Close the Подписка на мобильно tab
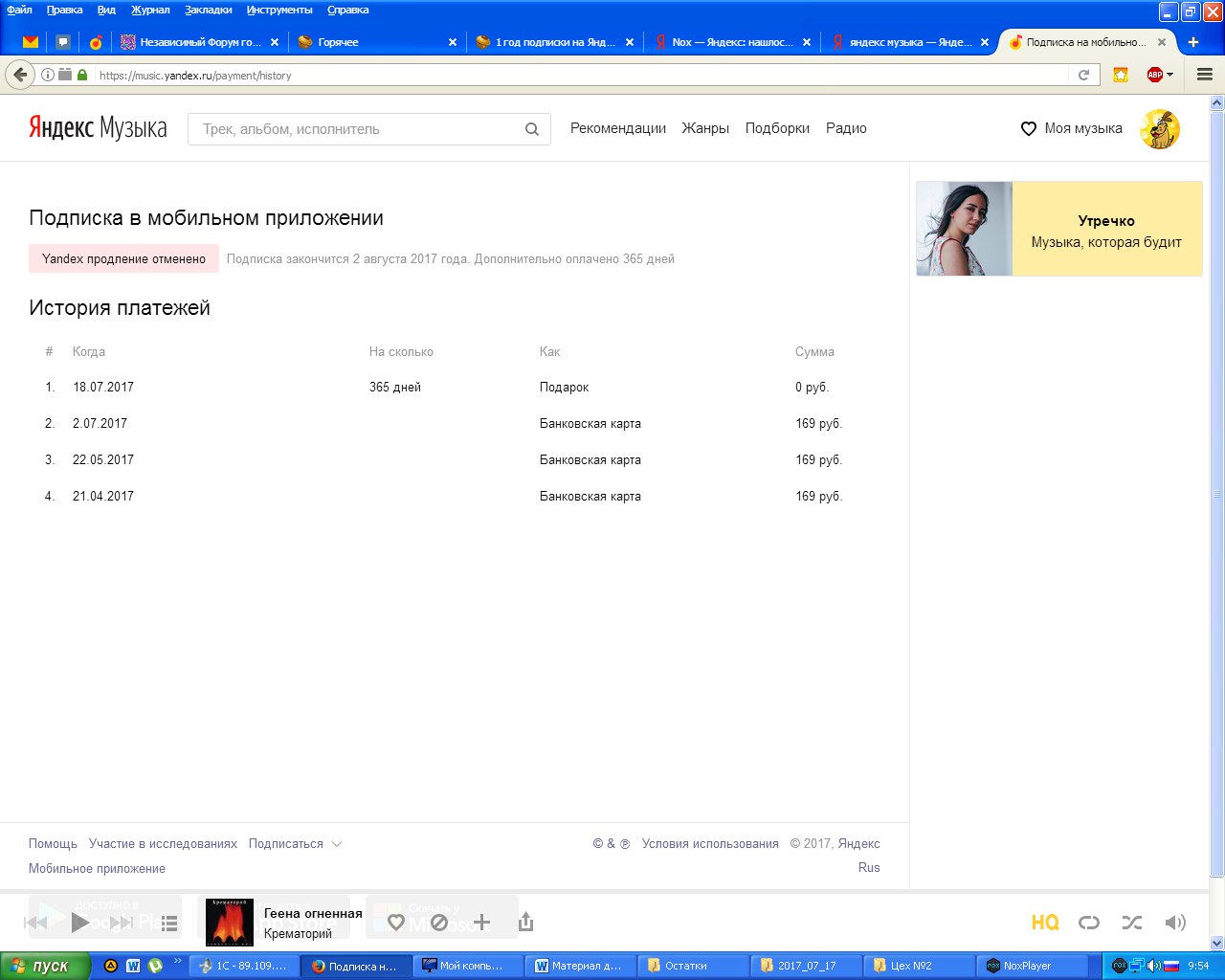 (1162, 42)
